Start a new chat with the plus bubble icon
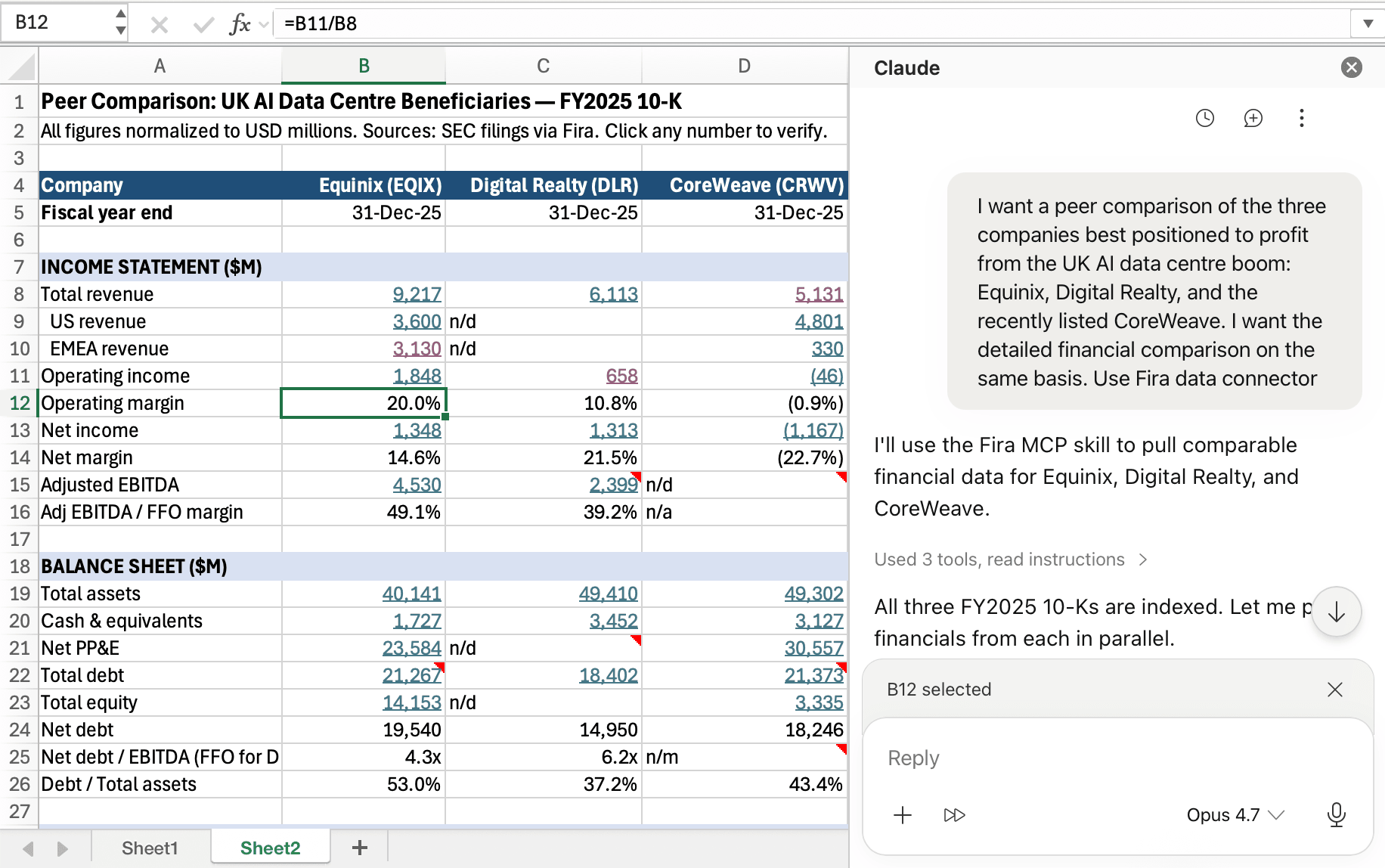 click(x=1253, y=118)
